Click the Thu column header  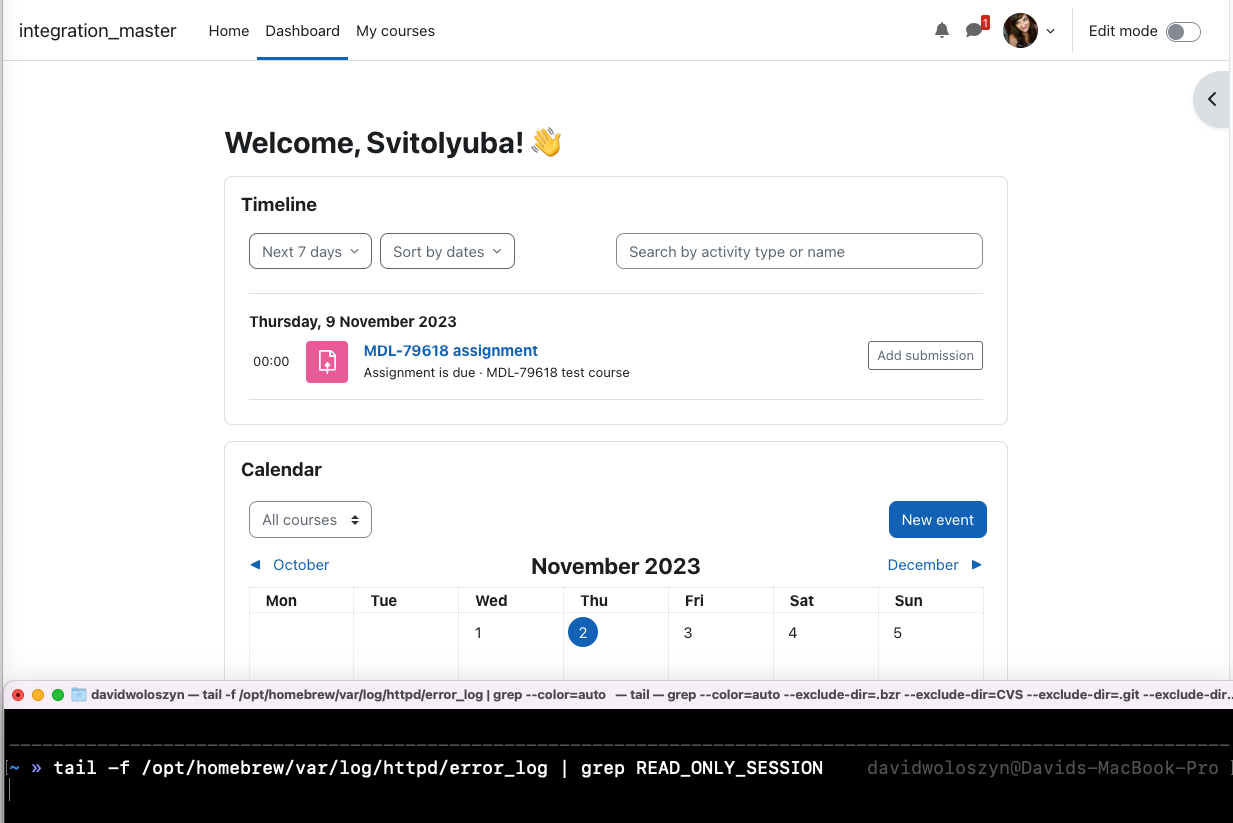tap(594, 601)
